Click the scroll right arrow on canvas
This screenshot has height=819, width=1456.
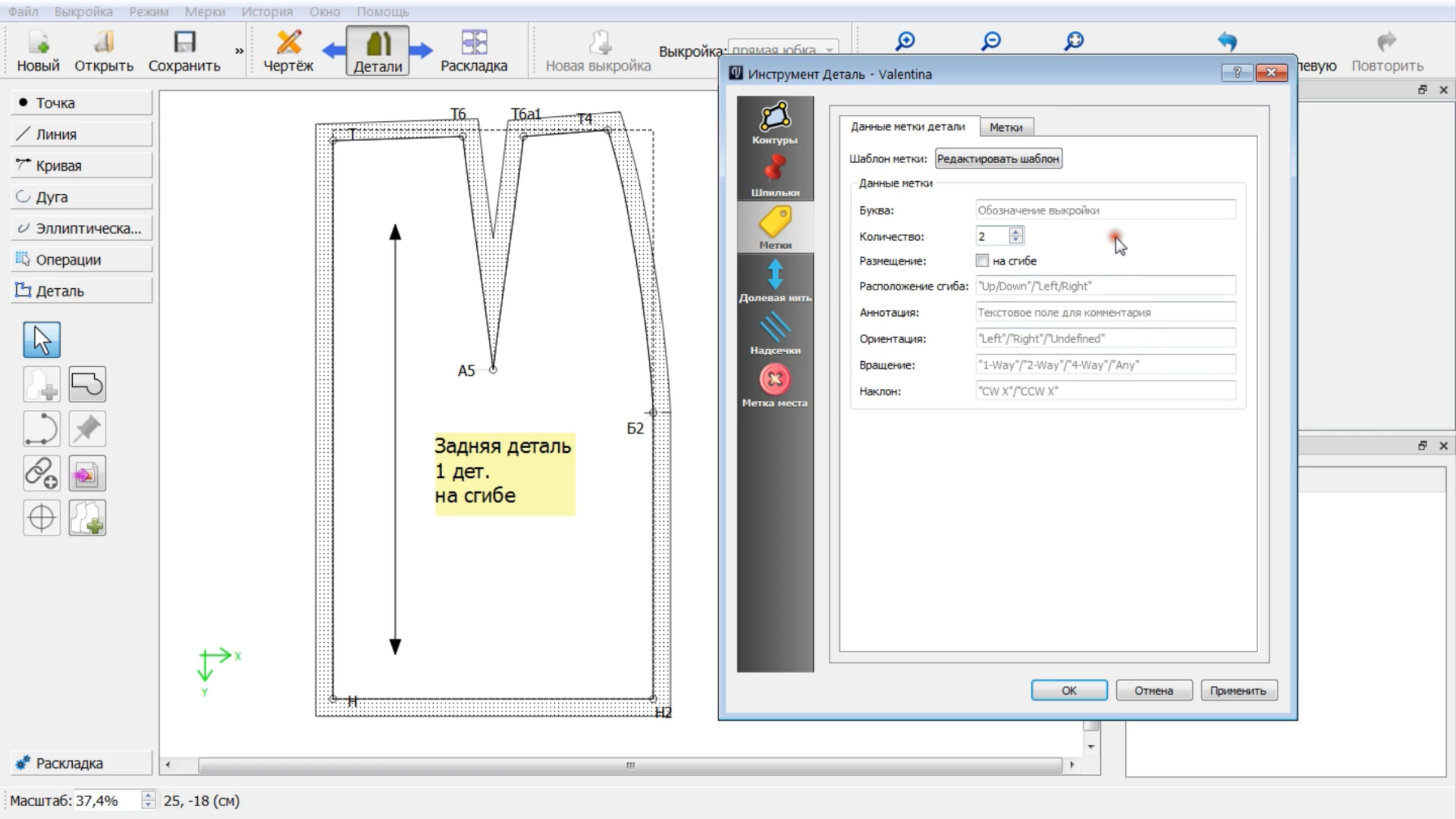coord(1072,765)
